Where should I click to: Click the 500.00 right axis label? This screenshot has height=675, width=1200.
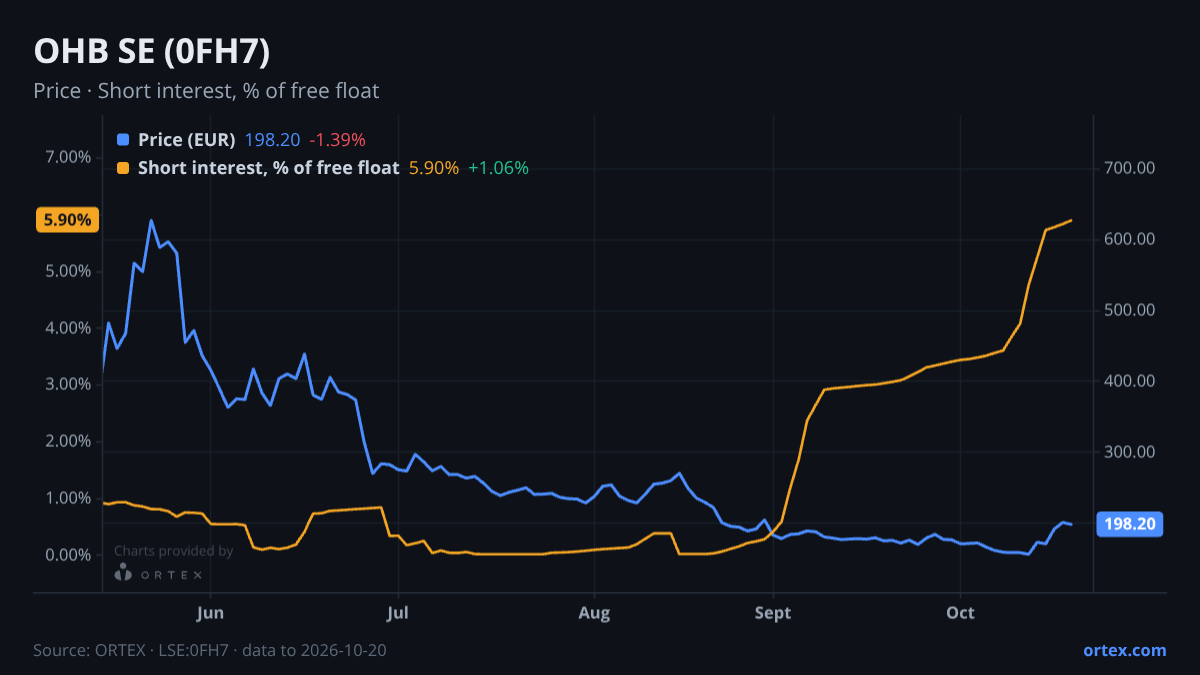[1130, 310]
